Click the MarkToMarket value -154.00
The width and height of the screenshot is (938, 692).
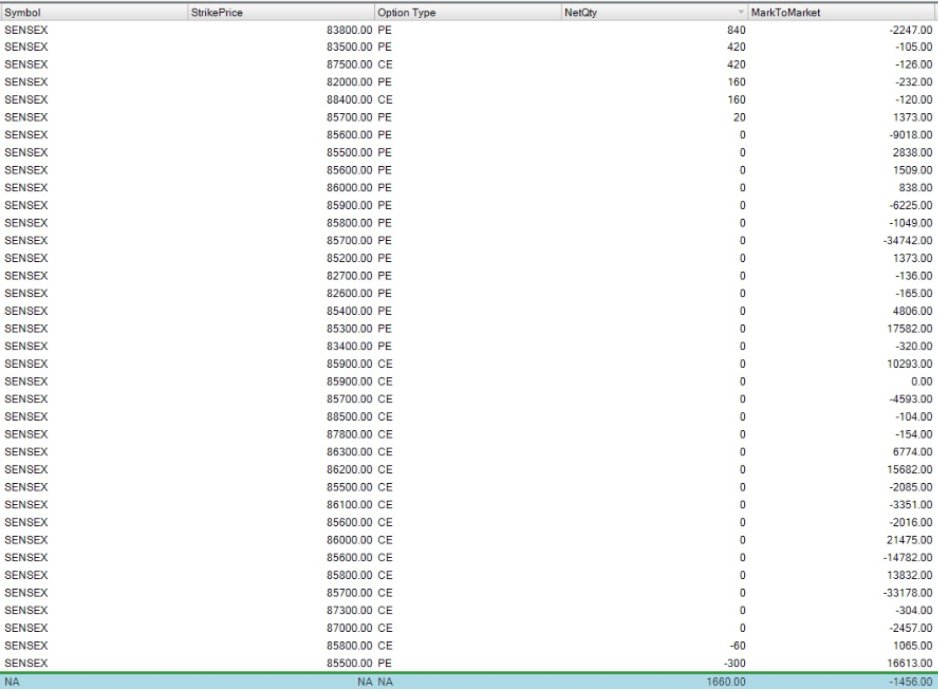(913, 435)
